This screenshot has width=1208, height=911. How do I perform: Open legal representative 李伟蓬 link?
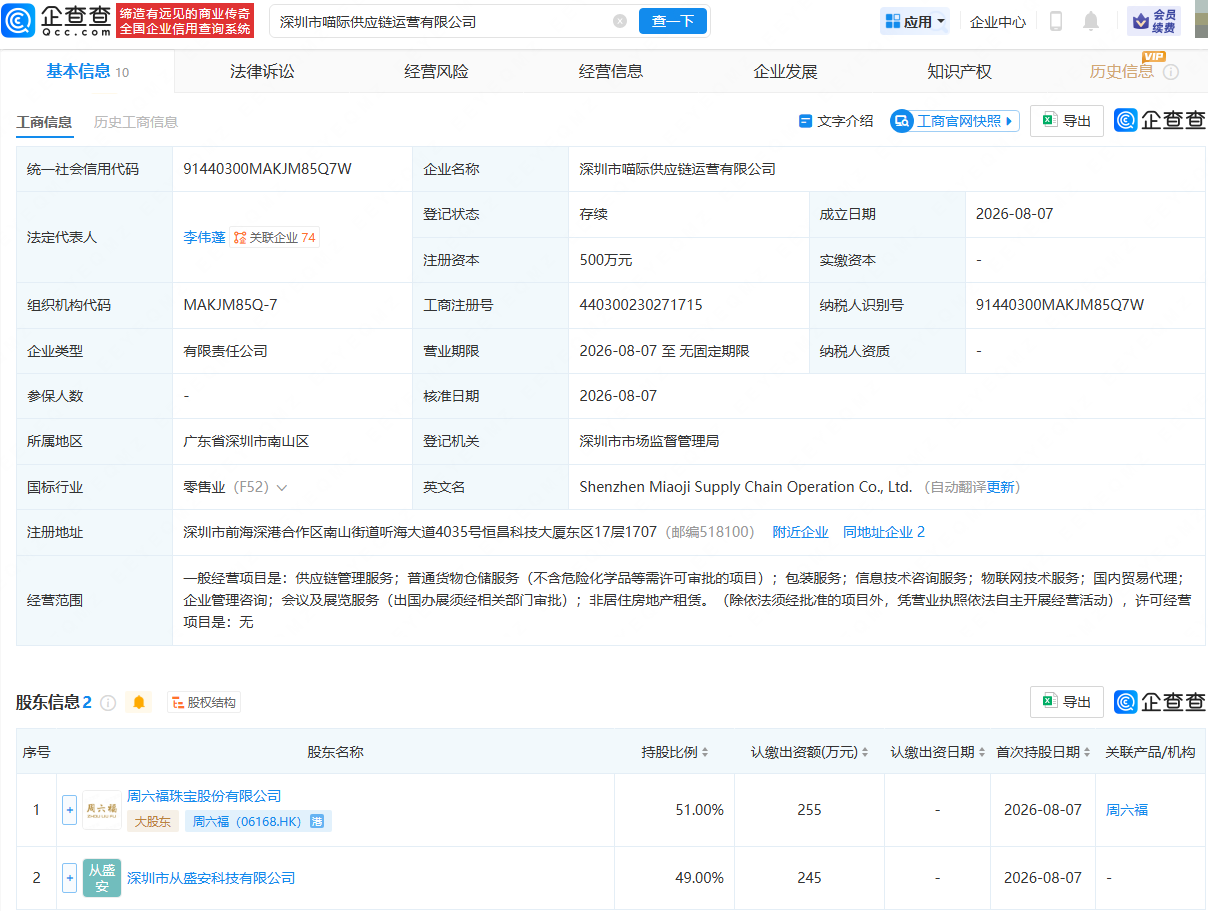click(x=204, y=238)
